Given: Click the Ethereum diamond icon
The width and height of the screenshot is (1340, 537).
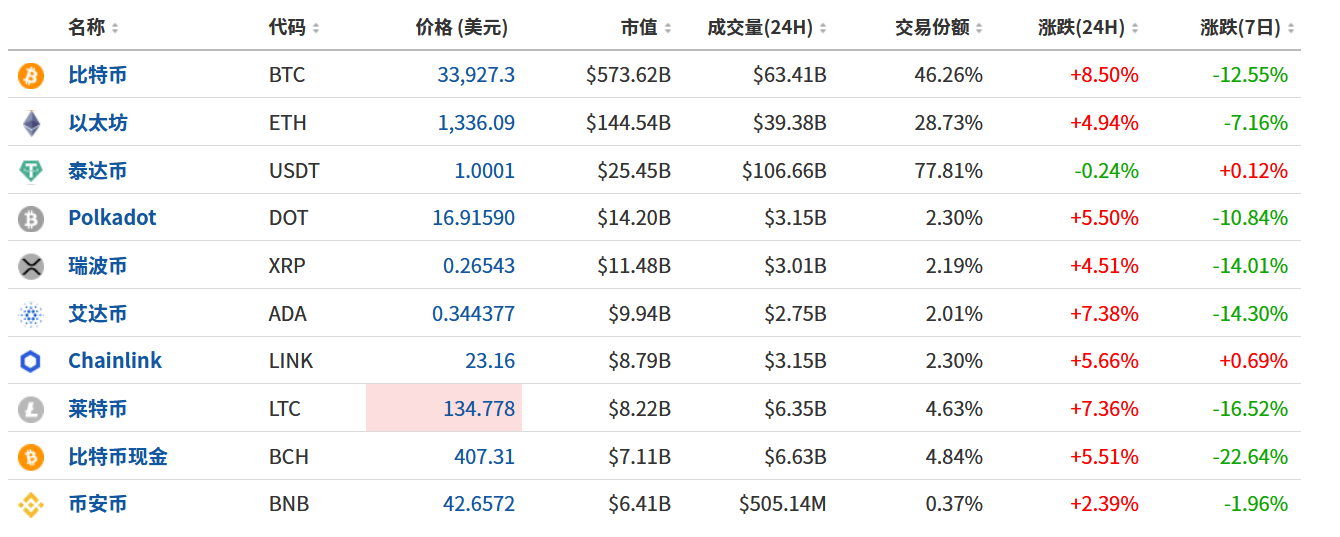Looking at the screenshot, I should [31, 123].
